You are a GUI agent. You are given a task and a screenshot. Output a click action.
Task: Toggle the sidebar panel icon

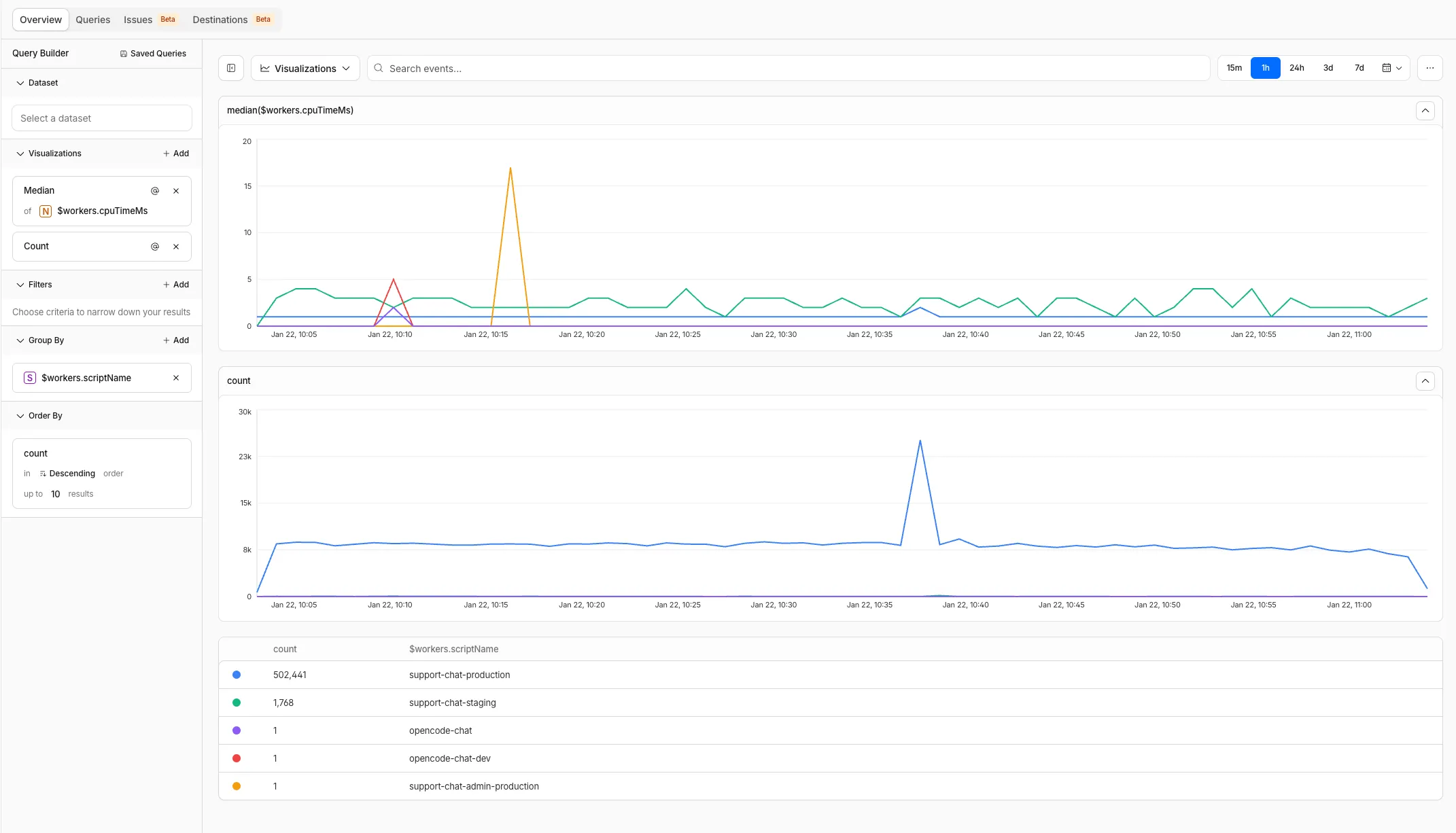231,68
